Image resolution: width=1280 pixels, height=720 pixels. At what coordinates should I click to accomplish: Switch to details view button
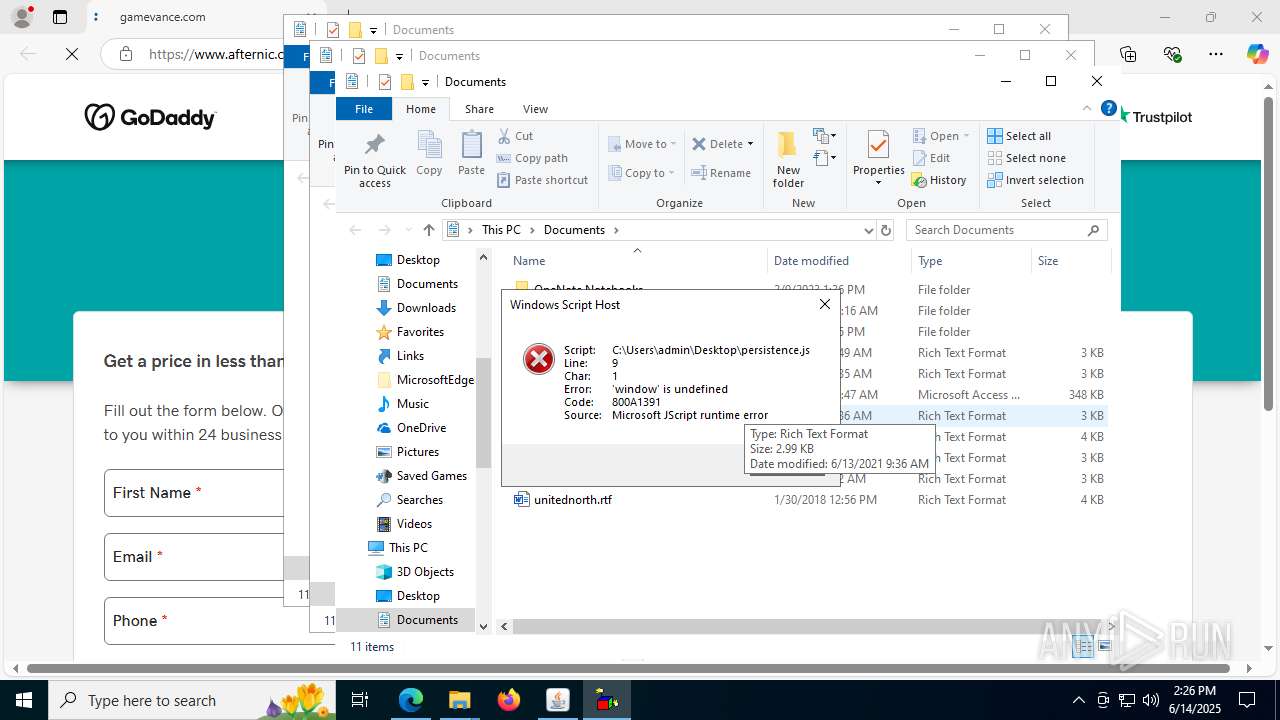tap(1084, 647)
